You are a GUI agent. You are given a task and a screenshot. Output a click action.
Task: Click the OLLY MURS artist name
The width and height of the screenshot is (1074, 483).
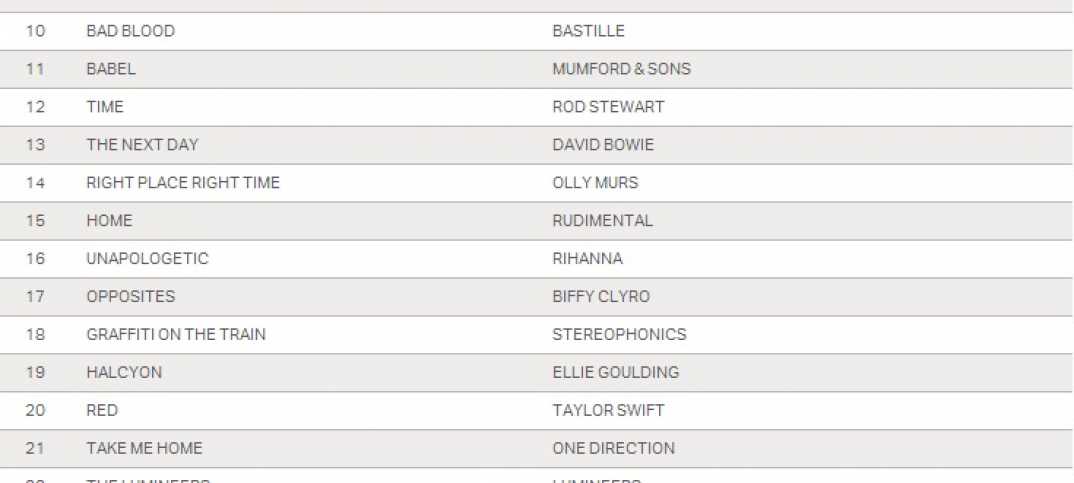pos(595,183)
